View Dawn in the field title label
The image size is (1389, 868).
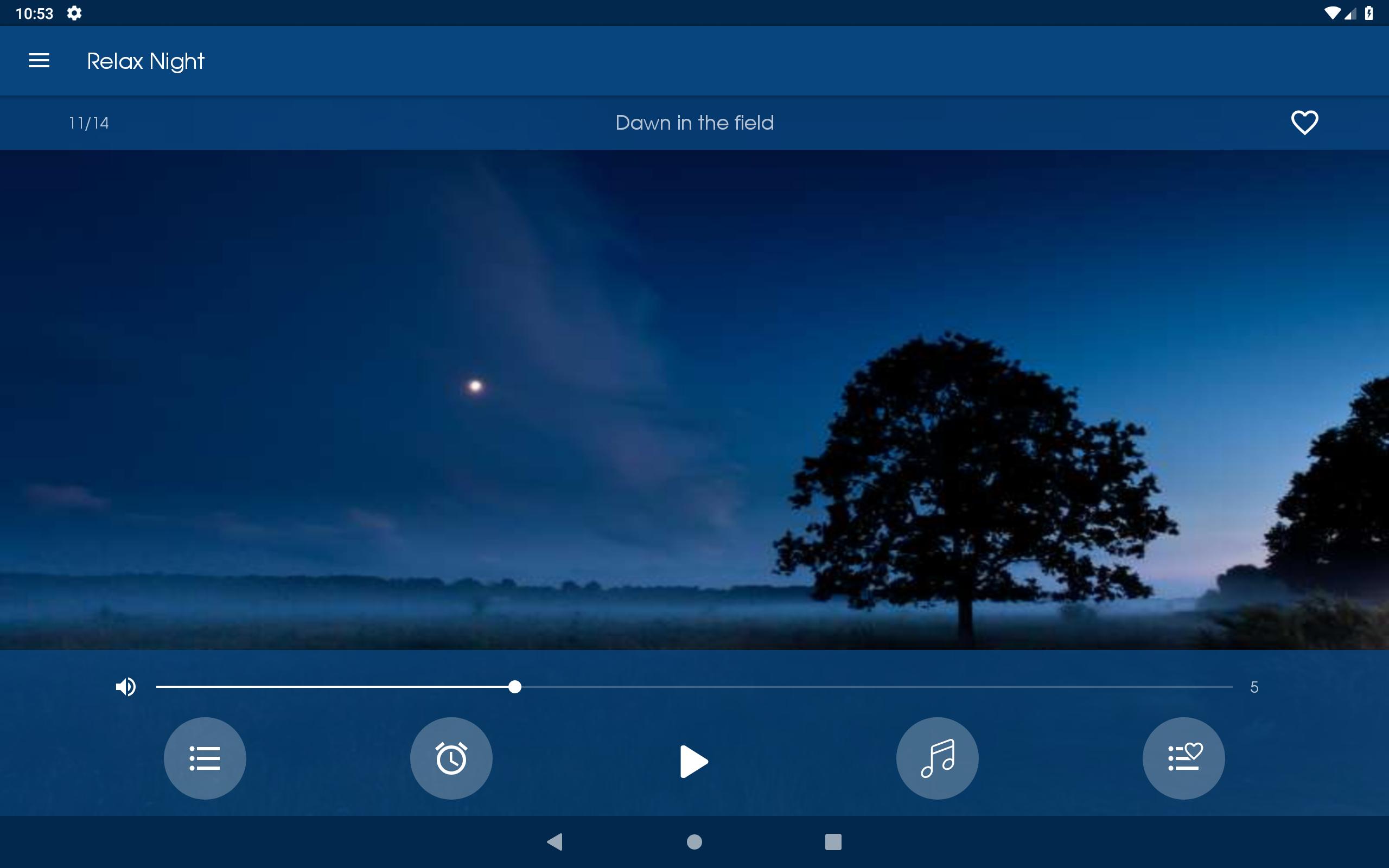[x=694, y=123]
